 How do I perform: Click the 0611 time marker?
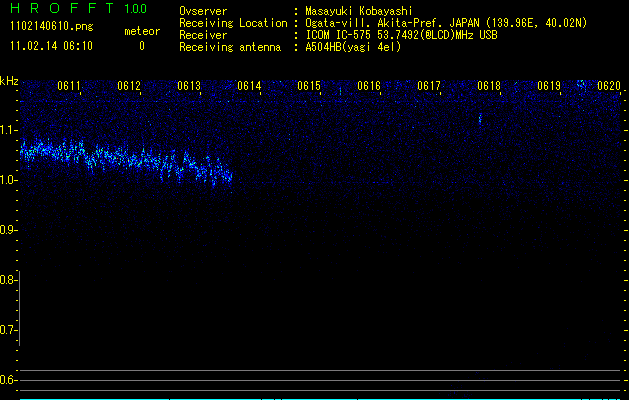69,86
